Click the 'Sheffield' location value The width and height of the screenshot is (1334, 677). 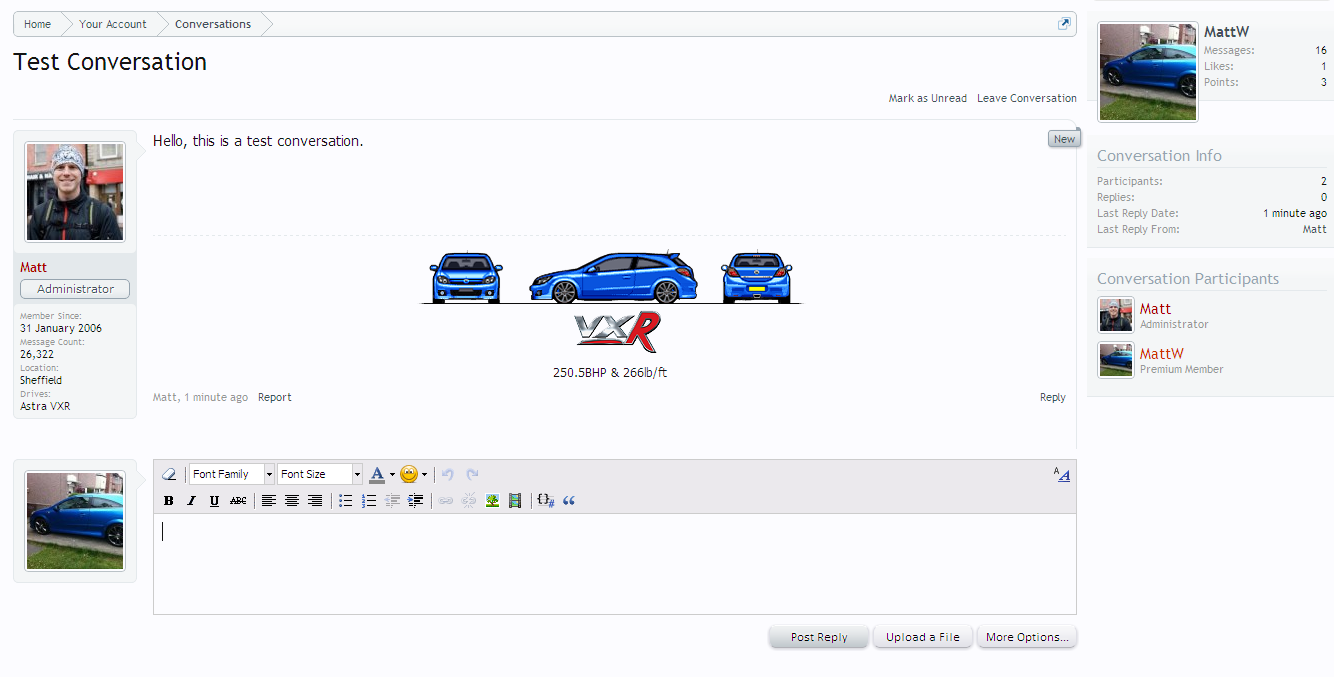41,380
